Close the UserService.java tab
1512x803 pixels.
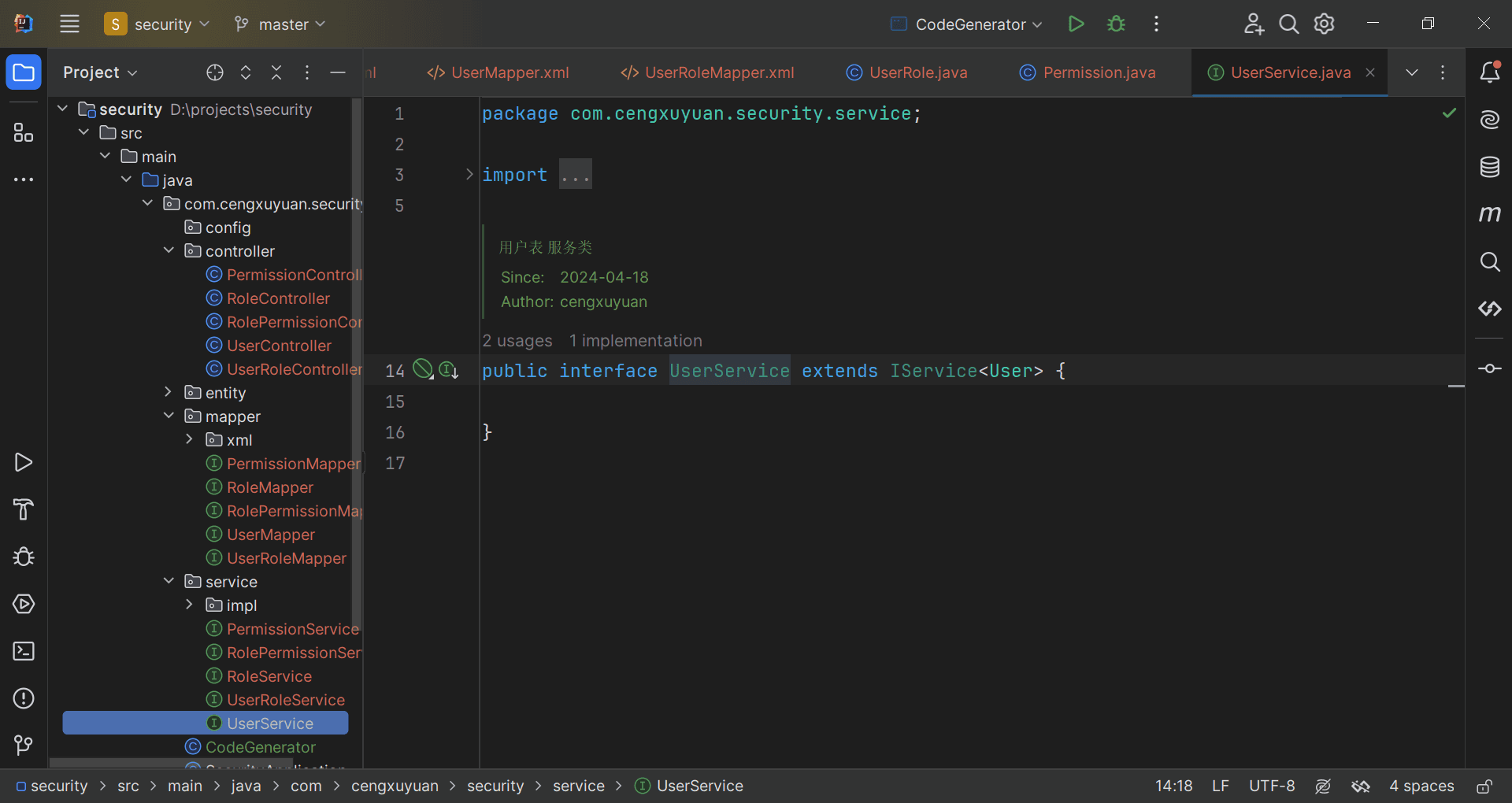tap(1370, 72)
